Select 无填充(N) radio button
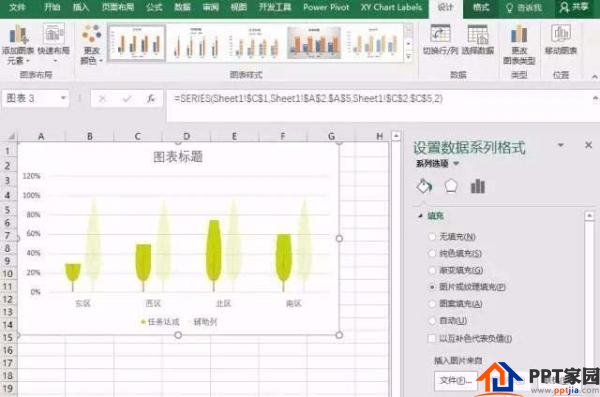The image size is (600, 397). point(432,237)
